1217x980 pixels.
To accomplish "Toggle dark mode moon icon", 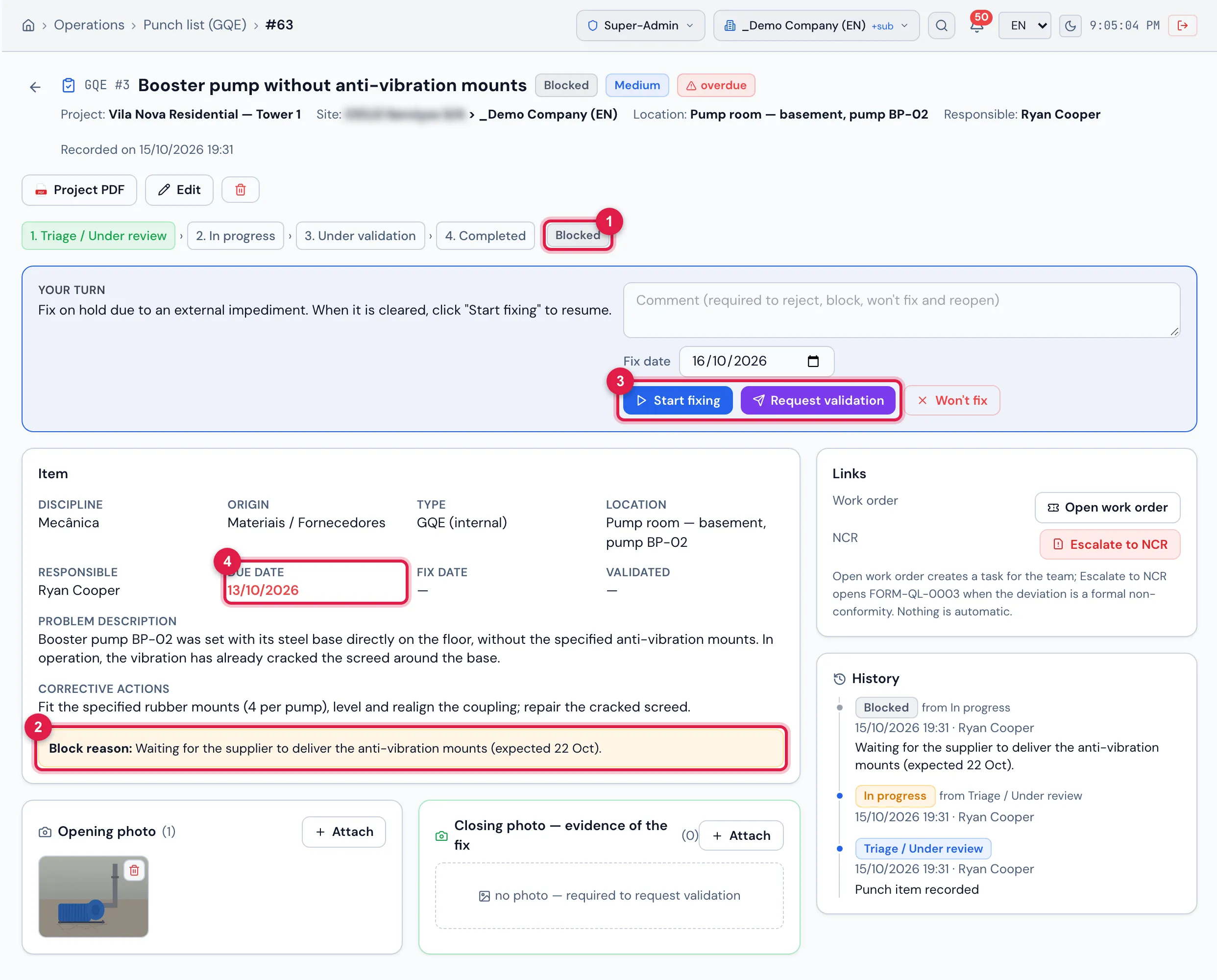I will (1070, 25).
